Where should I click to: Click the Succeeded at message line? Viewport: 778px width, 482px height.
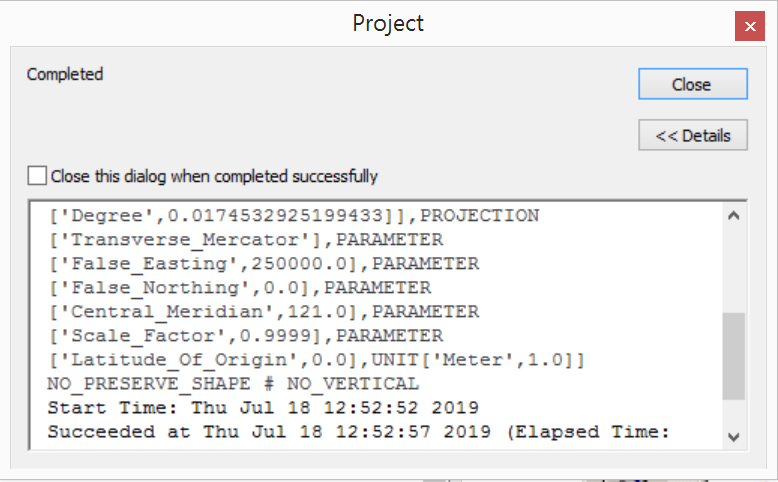358,432
